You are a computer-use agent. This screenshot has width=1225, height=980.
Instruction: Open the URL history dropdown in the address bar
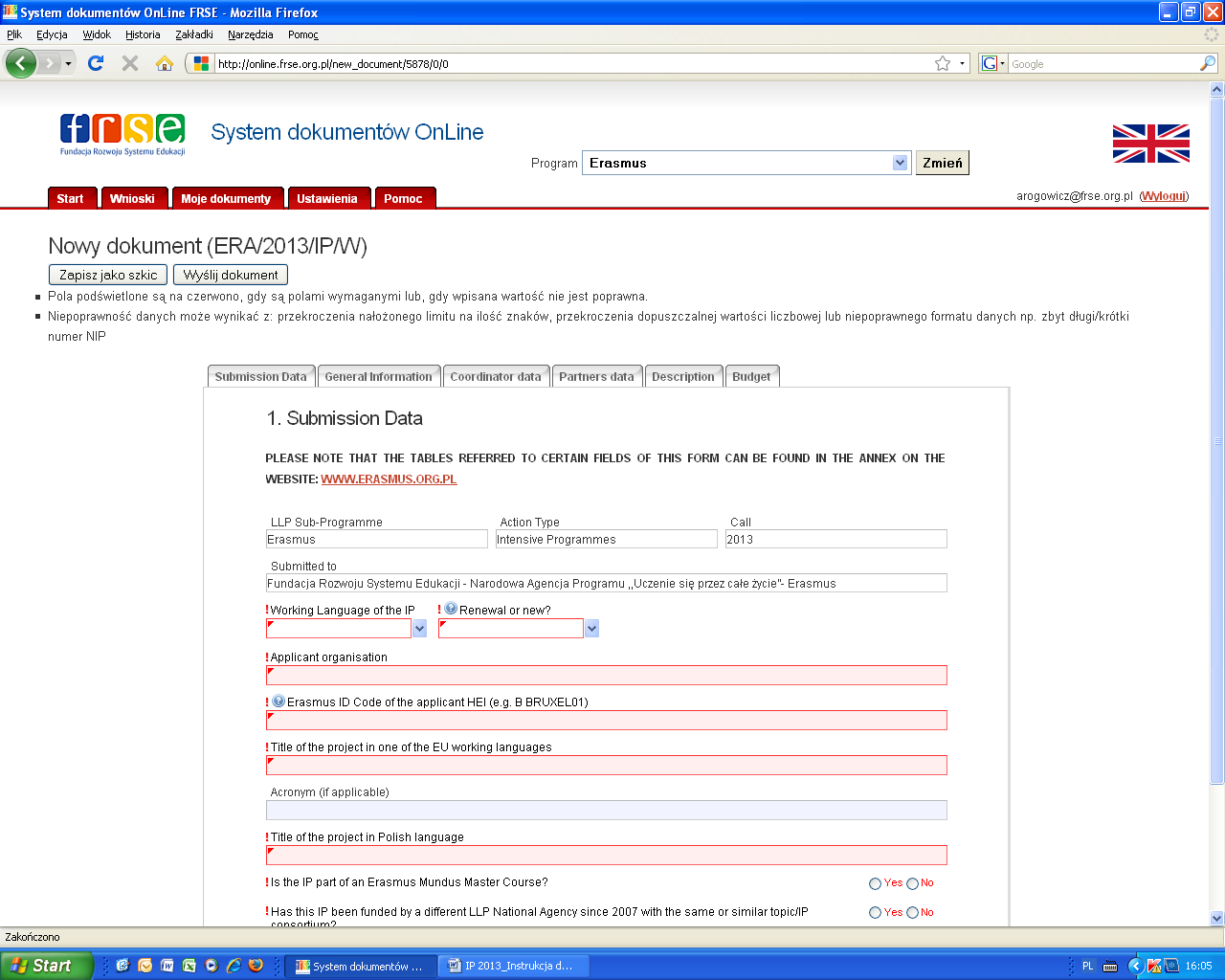point(962,63)
